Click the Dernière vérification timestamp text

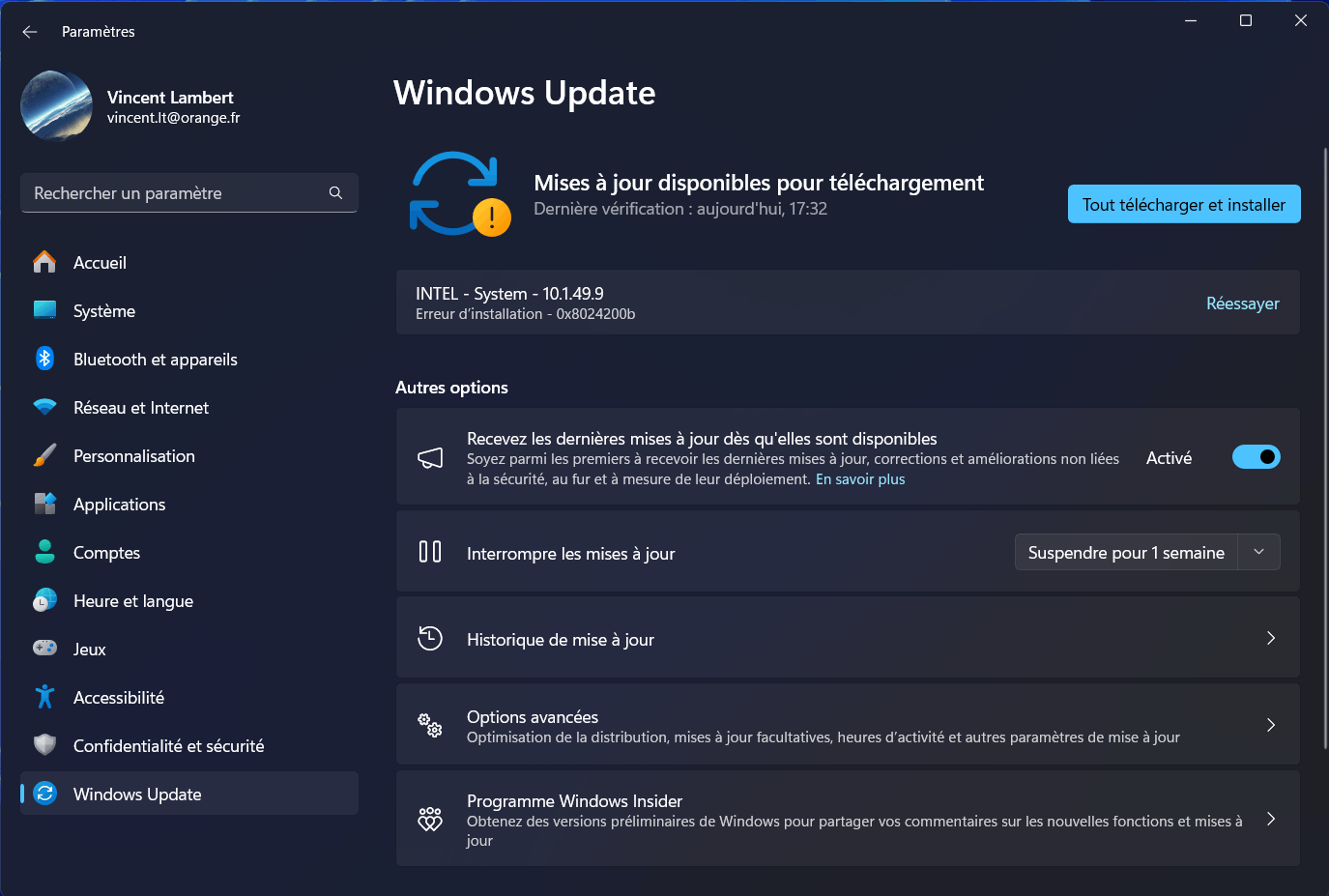(680, 209)
